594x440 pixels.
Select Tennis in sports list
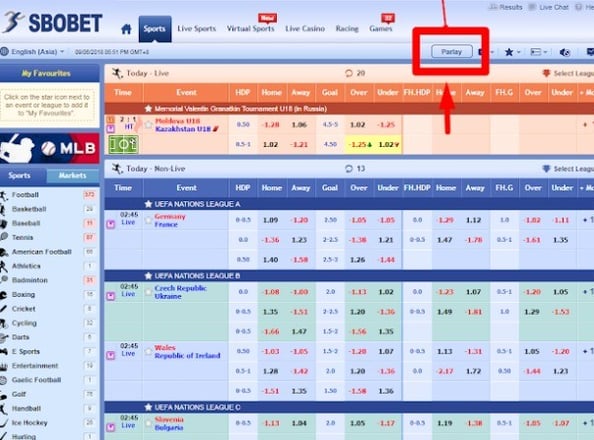(x=22, y=238)
